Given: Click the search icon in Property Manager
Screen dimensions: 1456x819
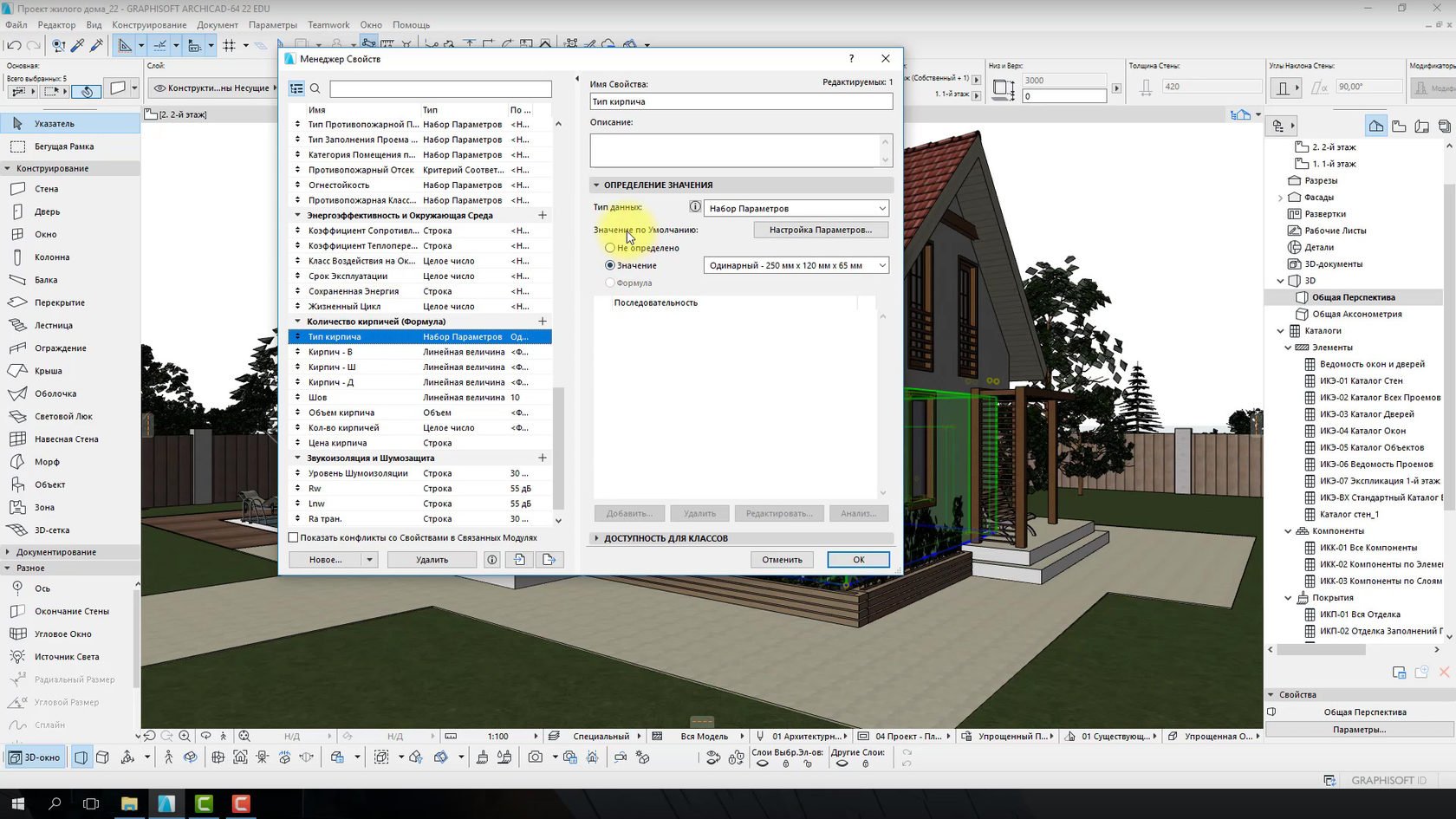Looking at the screenshot, I should pyautogui.click(x=315, y=88).
